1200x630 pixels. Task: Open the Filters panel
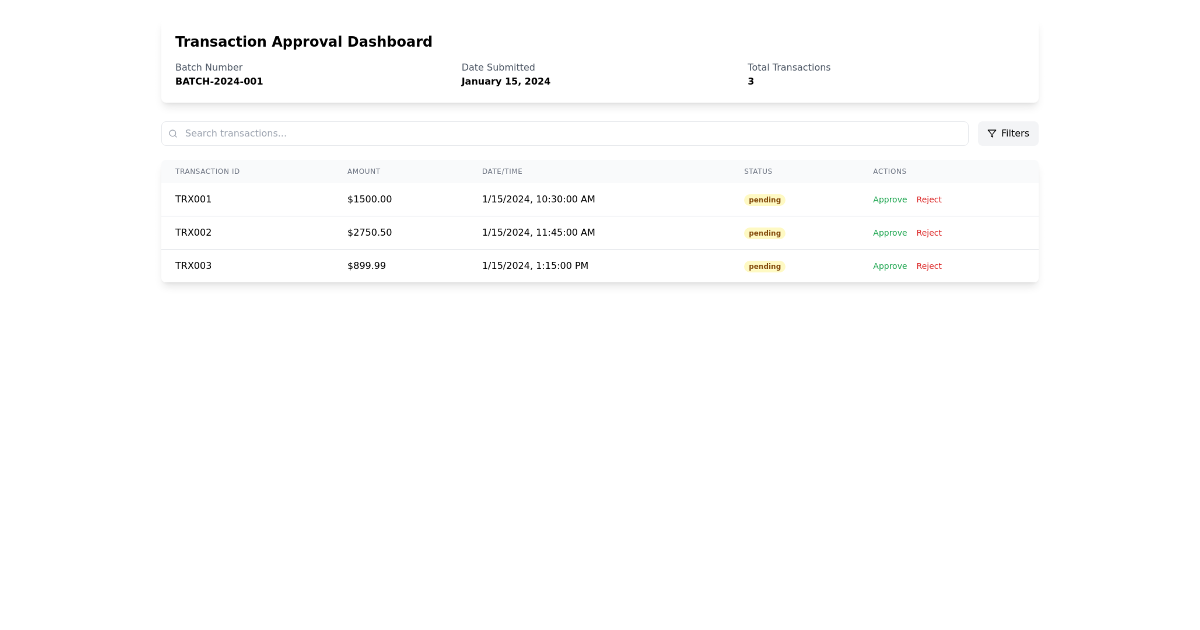pos(1008,133)
